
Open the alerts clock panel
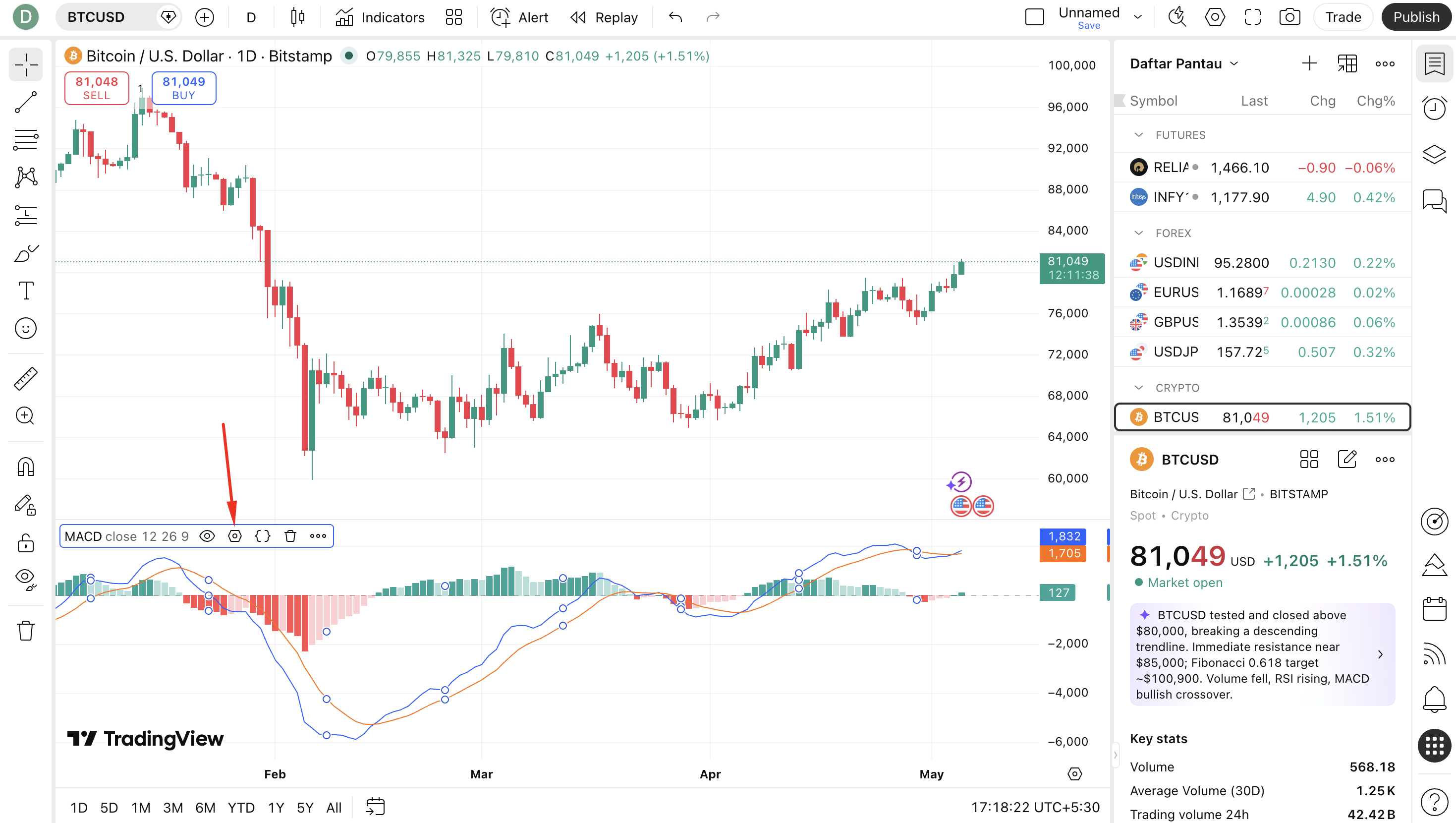coord(1435,108)
